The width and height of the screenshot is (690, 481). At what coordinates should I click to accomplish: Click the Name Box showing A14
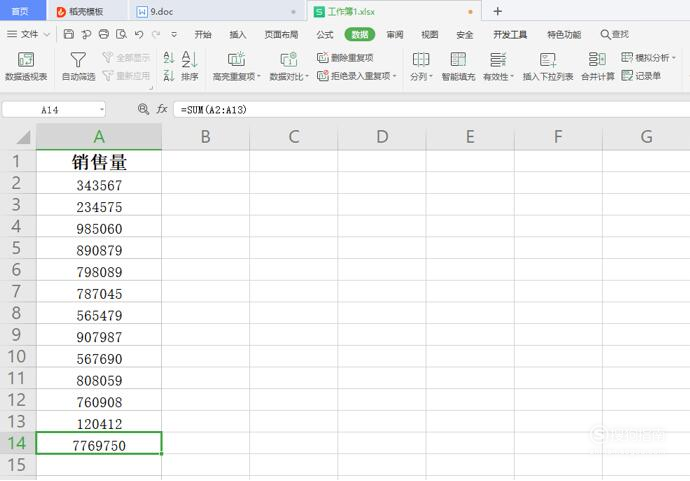point(50,110)
